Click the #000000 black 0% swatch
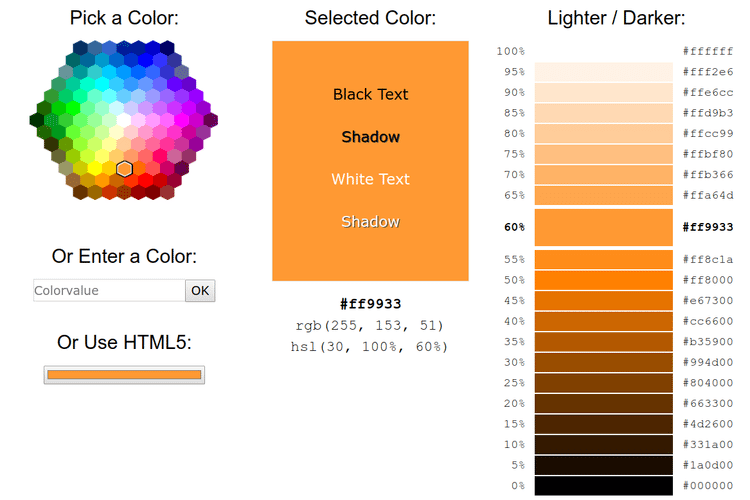 coord(604,486)
